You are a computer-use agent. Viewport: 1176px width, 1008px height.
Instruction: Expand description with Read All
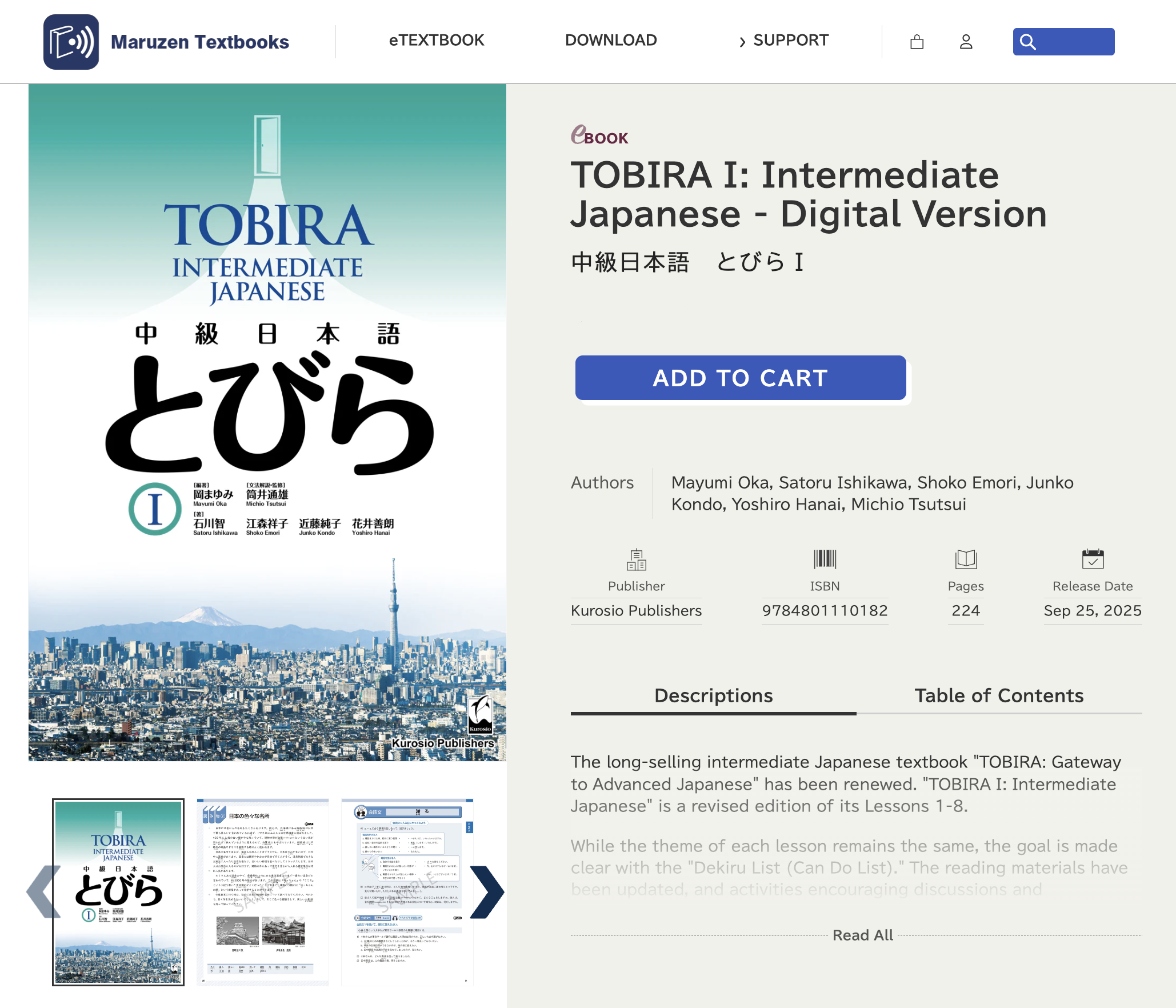pyautogui.click(x=862, y=935)
